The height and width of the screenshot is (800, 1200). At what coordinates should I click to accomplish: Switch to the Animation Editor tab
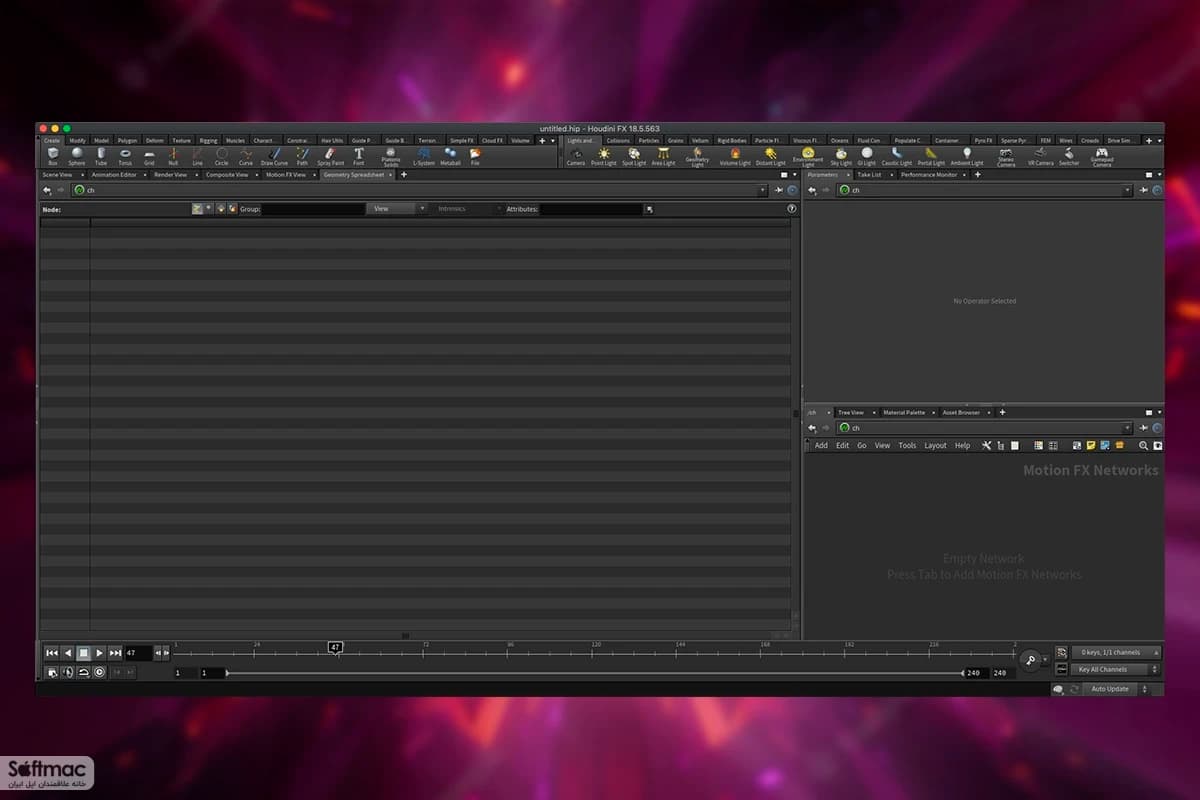114,175
